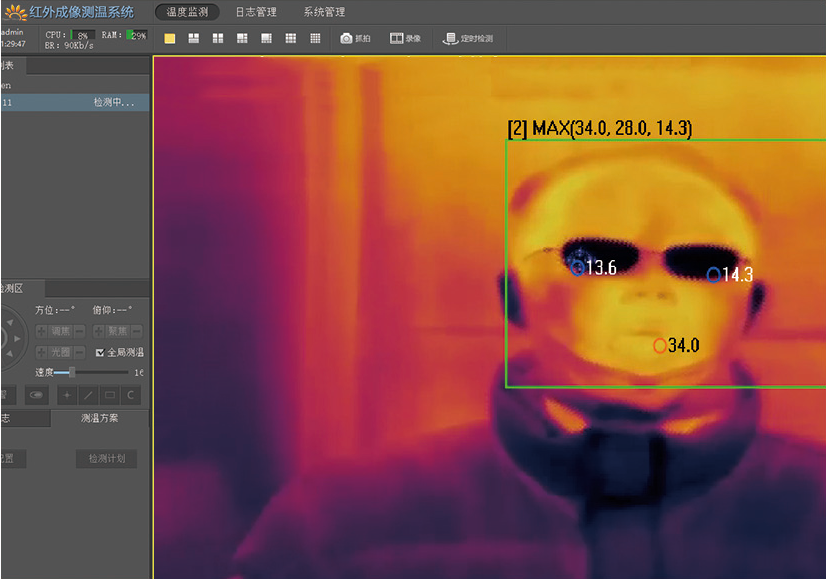
Task: Open the 温度监测 tab
Action: coord(187,12)
